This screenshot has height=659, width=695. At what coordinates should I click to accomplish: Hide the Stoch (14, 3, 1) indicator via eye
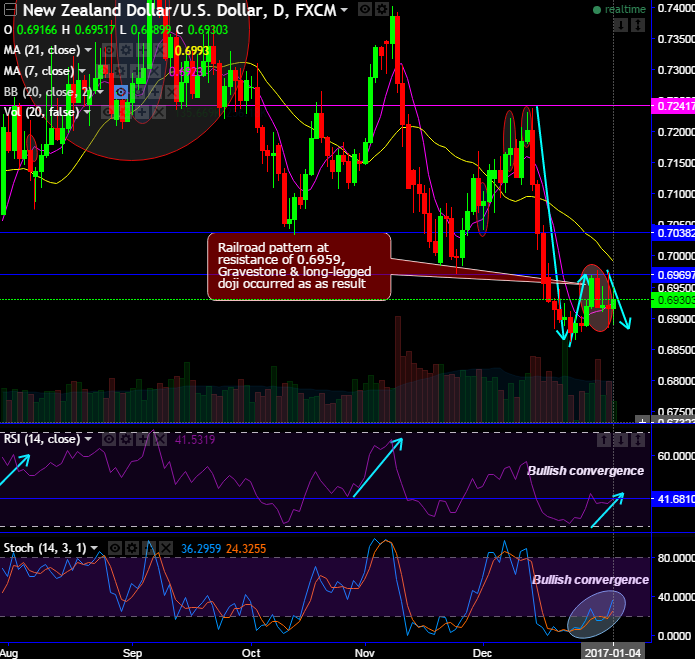(115, 549)
